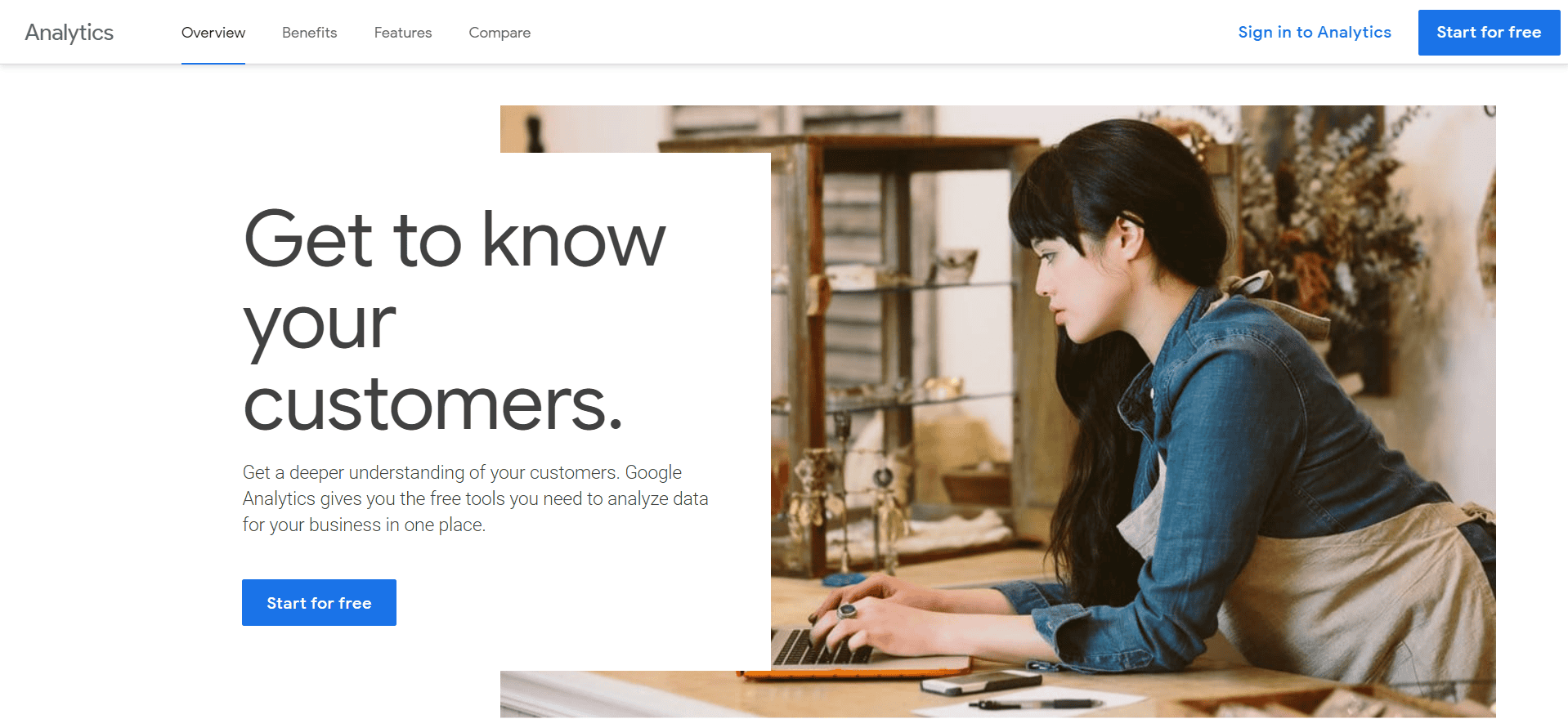Click the blue underline beneath Overview

pyautogui.click(x=213, y=63)
